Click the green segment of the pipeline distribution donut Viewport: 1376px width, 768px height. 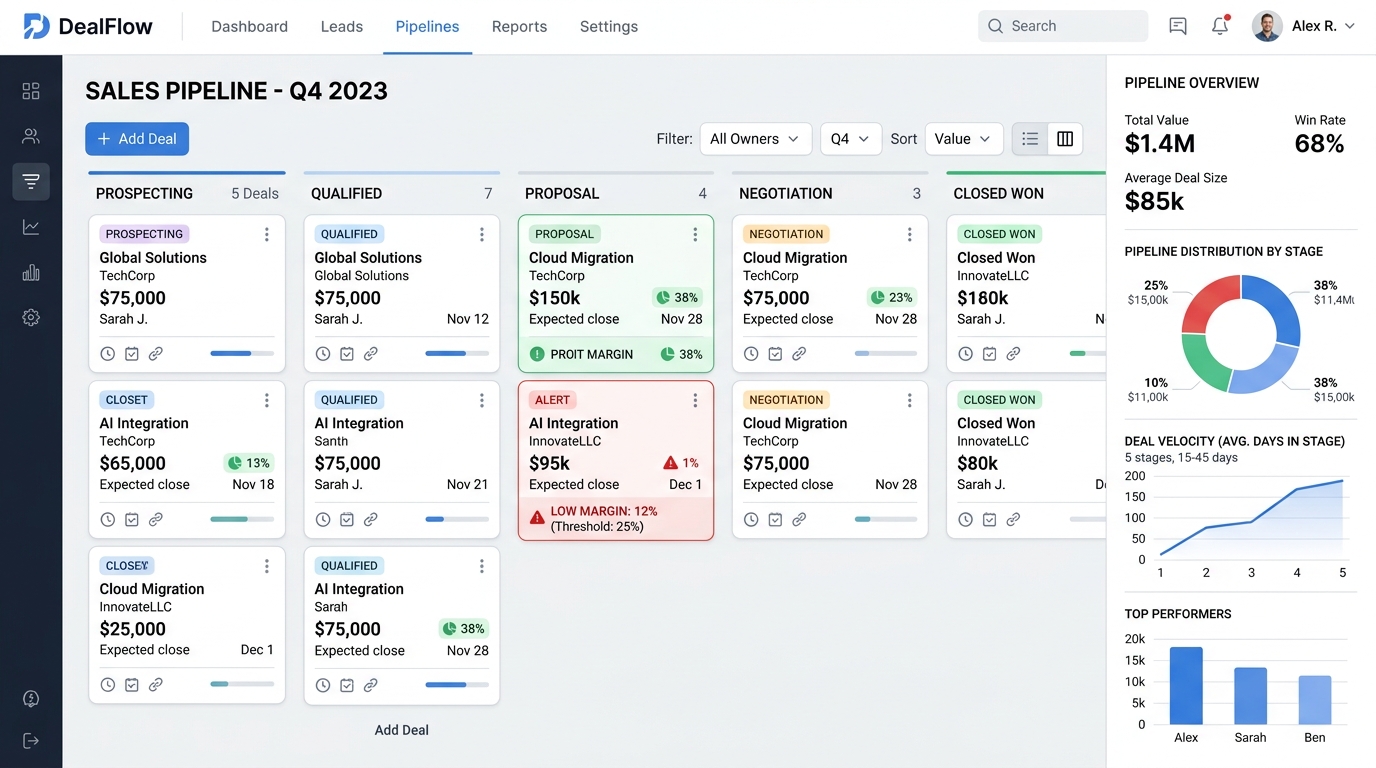(1201, 363)
